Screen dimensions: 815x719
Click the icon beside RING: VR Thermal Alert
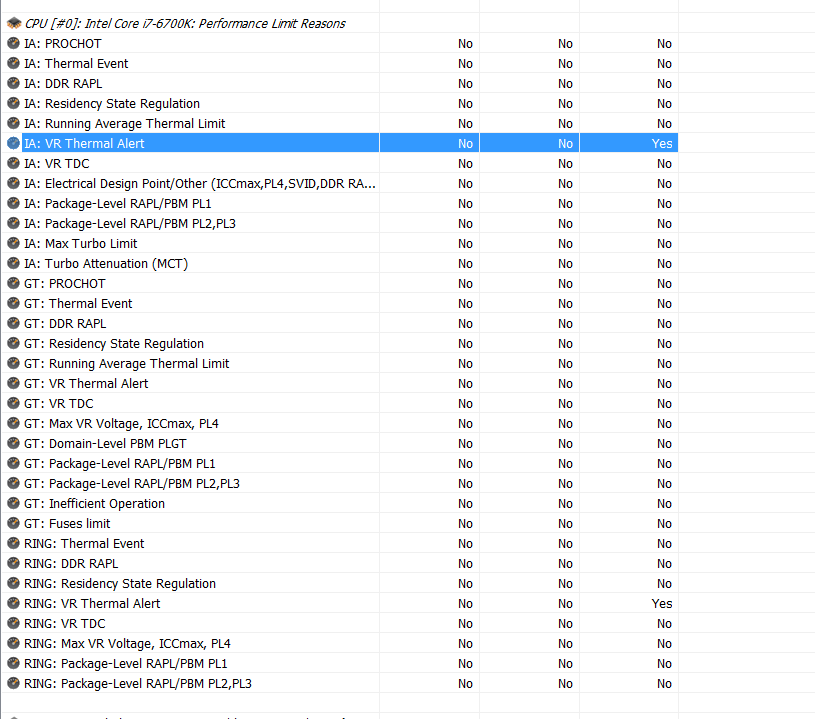click(14, 604)
